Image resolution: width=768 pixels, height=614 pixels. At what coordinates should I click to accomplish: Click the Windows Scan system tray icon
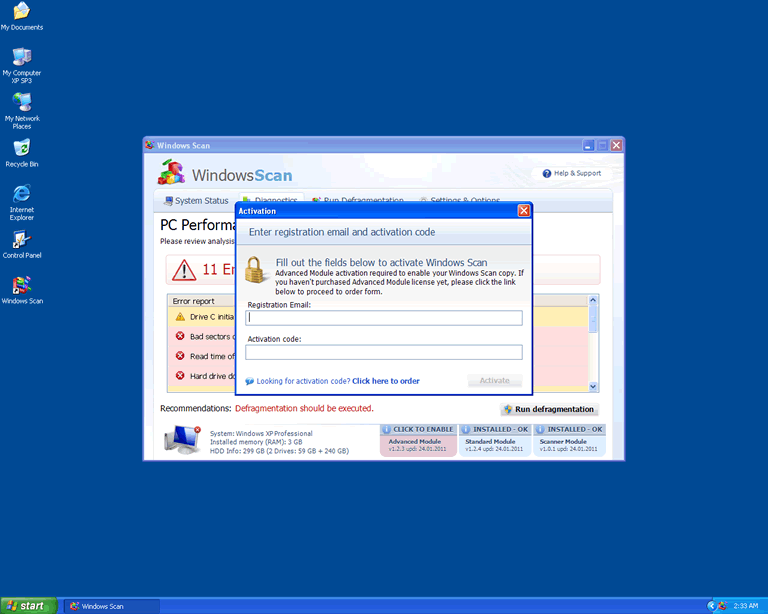coord(722,606)
